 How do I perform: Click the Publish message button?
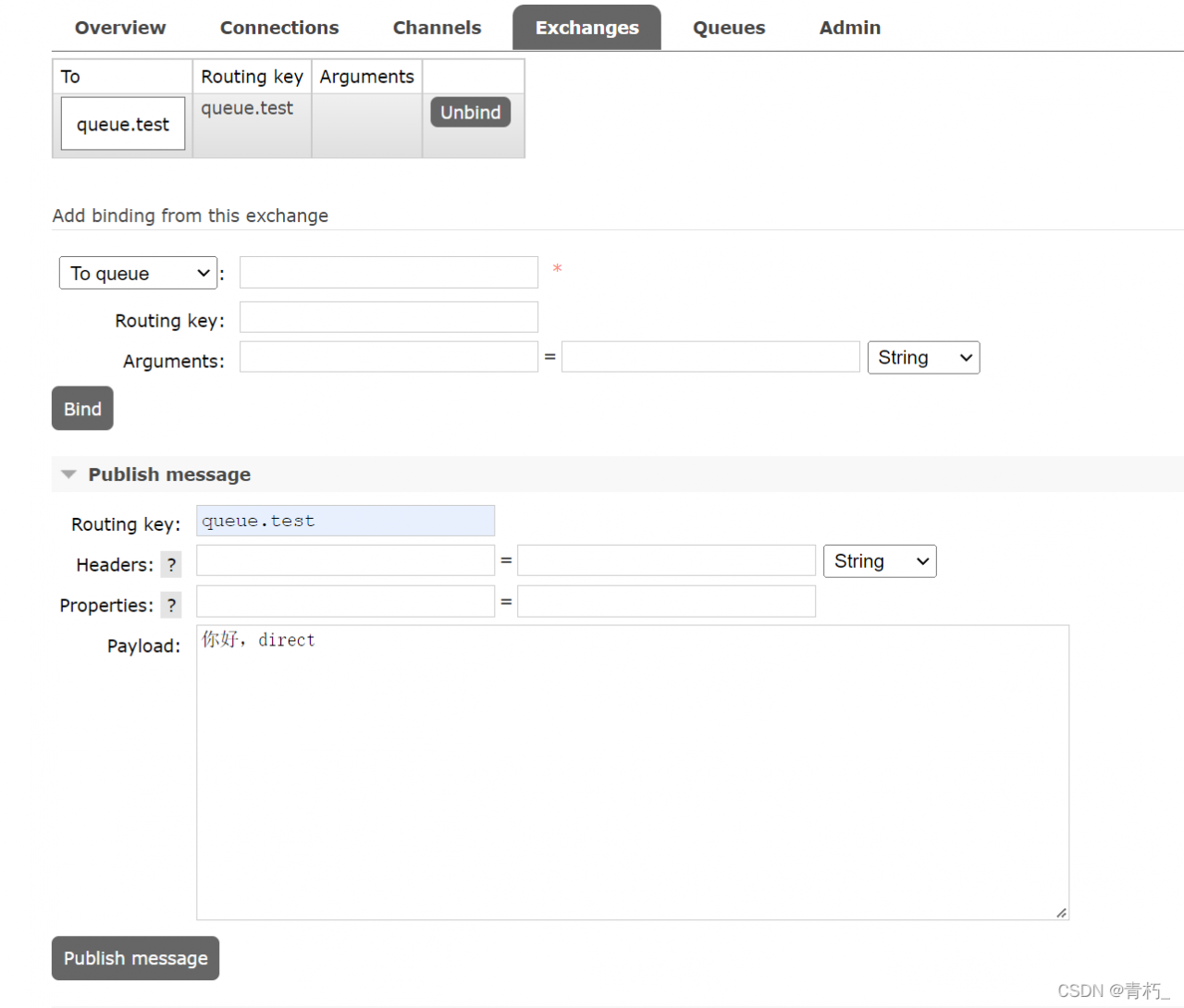[x=135, y=958]
